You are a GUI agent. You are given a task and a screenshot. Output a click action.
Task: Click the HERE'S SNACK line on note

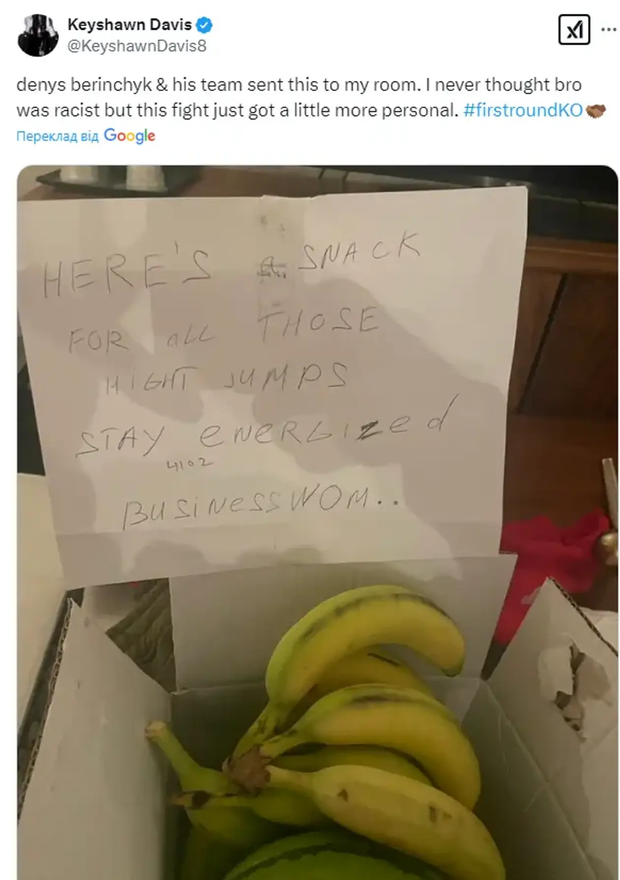(231, 263)
